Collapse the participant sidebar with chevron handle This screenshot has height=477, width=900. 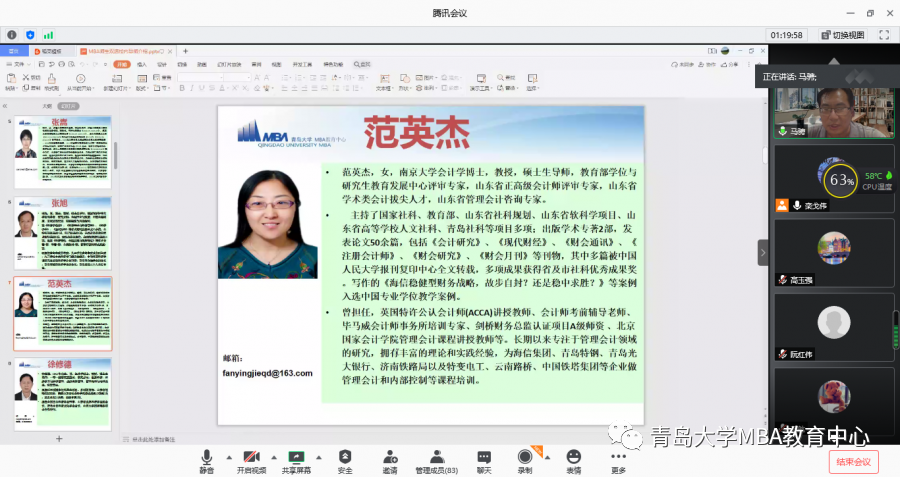(x=763, y=253)
